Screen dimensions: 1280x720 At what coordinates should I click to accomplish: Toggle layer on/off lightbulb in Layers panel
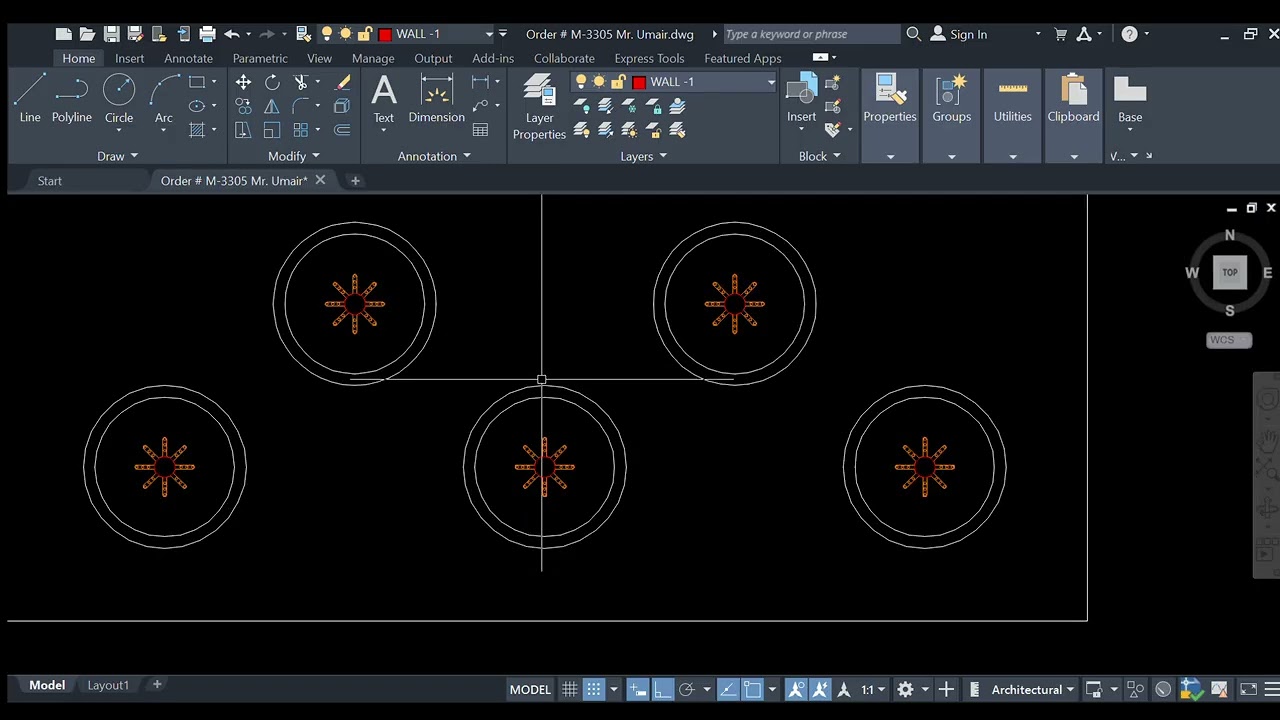pos(581,82)
